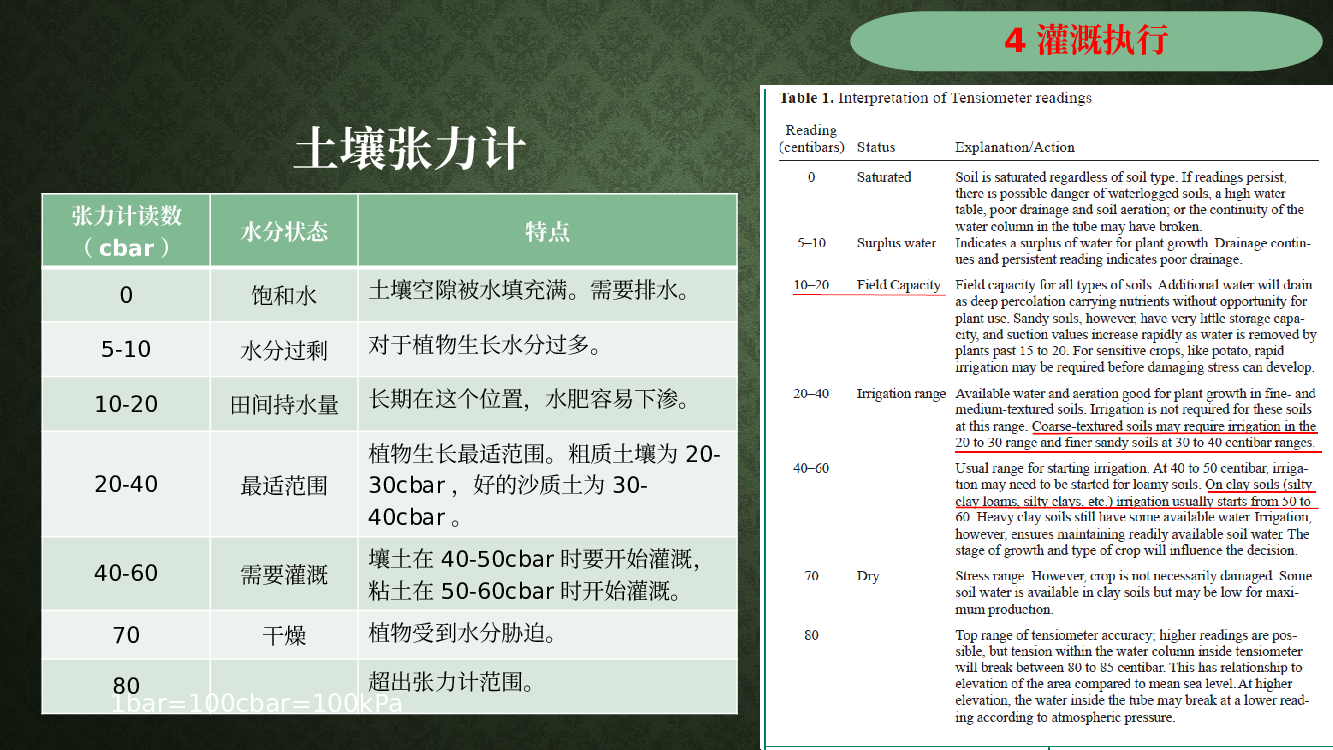Click the "Field capacity for all types of soils" explanation
The image size is (1333, 750).
tap(1136, 326)
